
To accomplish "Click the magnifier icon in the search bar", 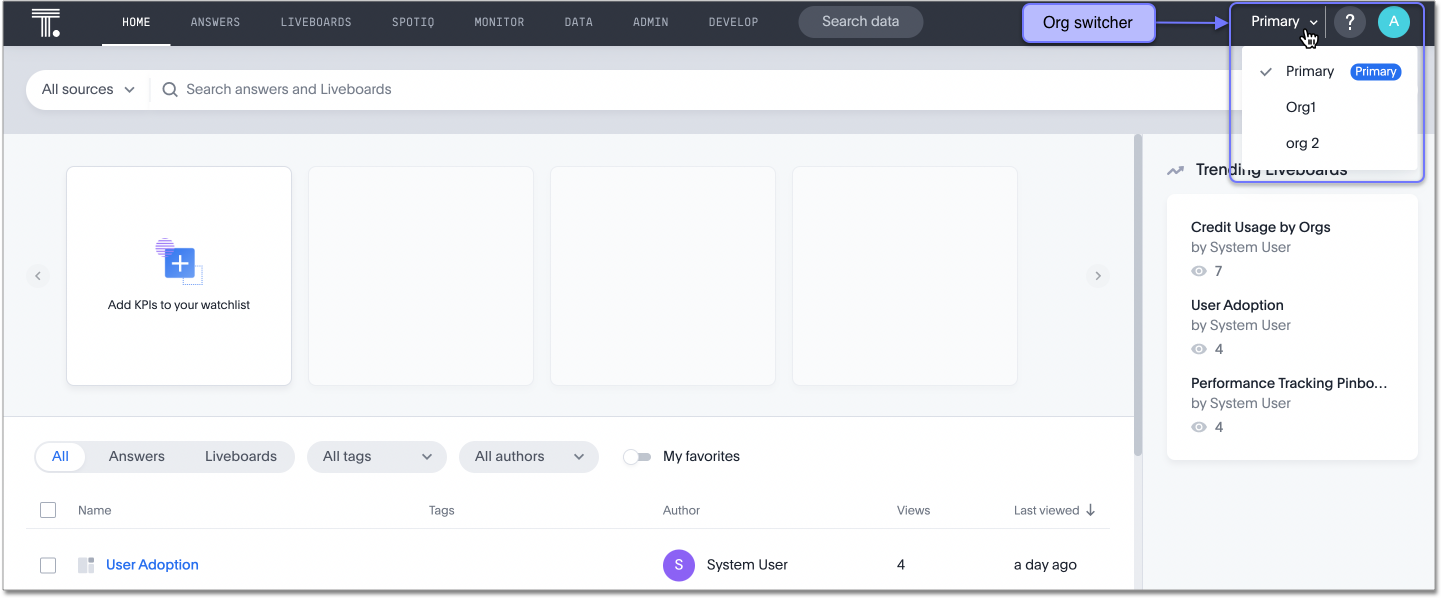I will [169, 89].
